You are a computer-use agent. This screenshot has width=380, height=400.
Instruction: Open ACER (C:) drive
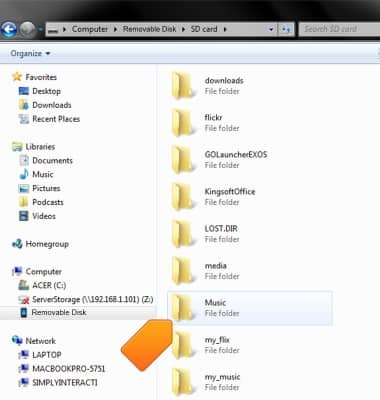point(49,285)
